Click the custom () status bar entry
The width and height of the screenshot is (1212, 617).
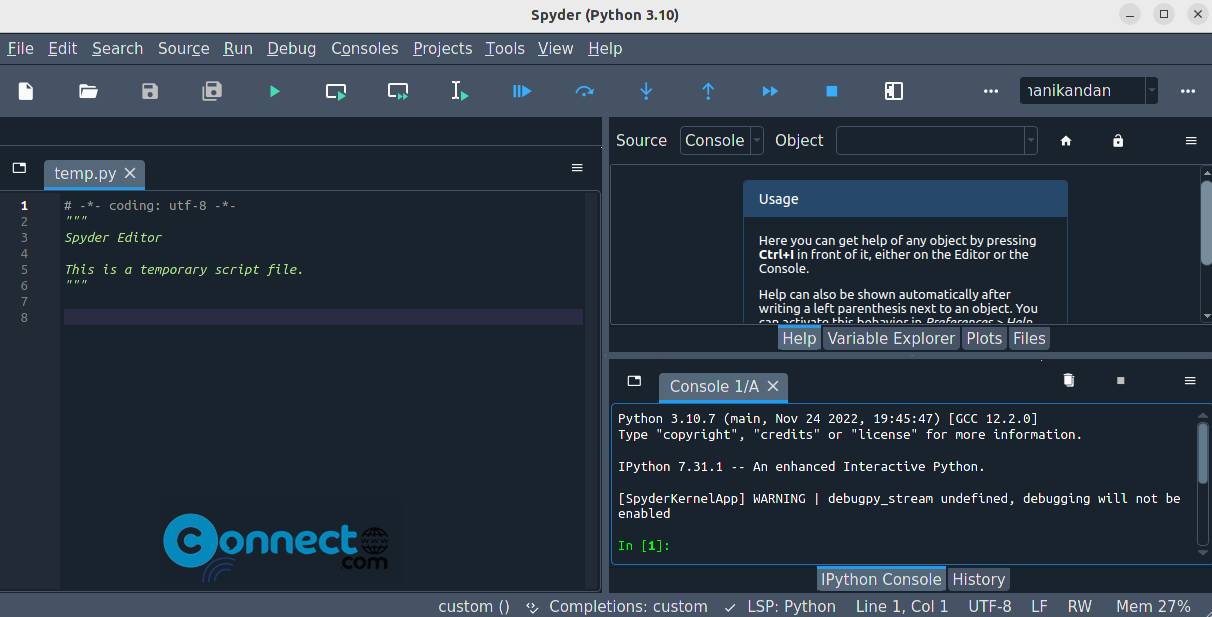coord(474,606)
